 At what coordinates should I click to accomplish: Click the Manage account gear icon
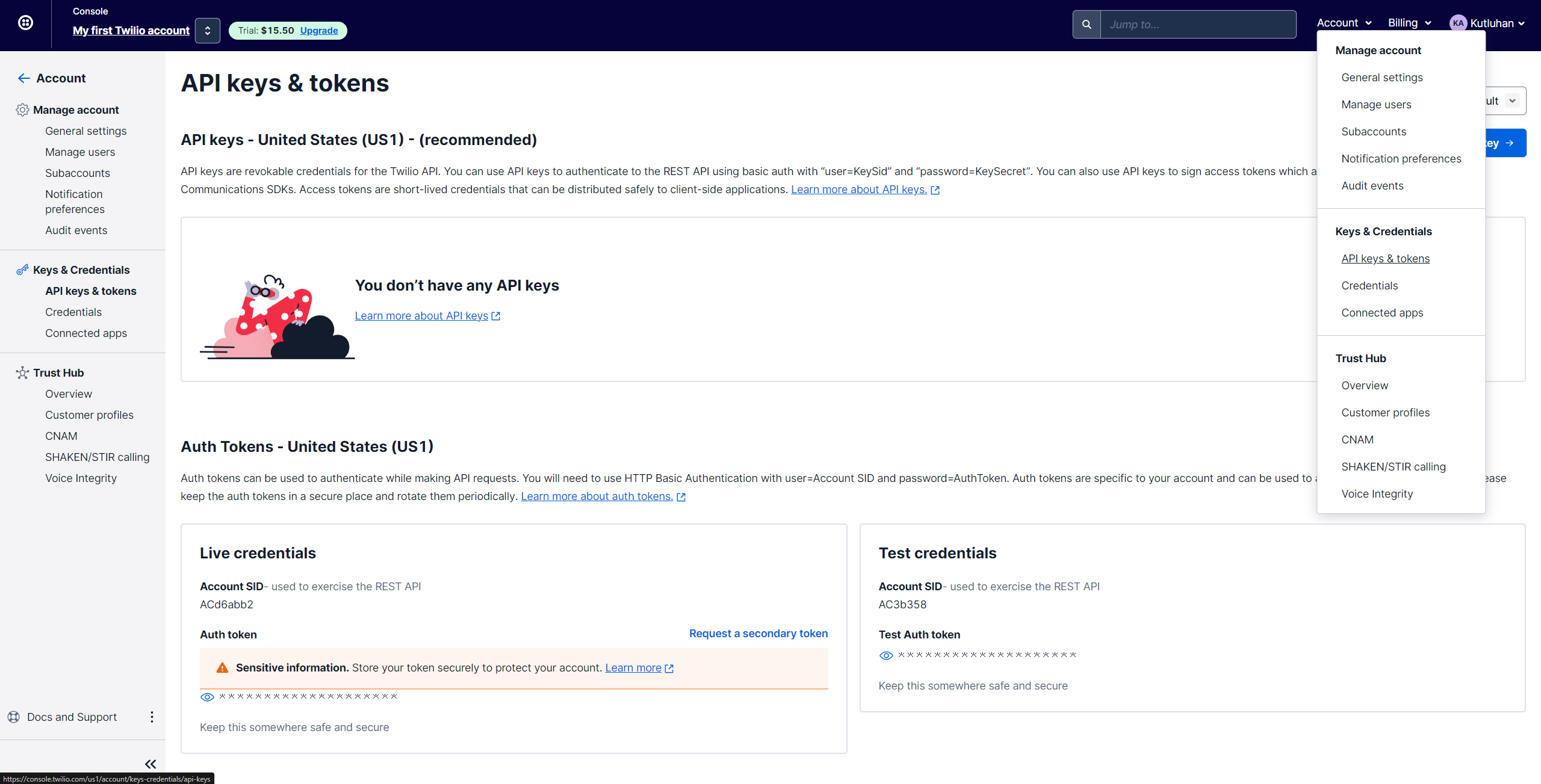(22, 110)
